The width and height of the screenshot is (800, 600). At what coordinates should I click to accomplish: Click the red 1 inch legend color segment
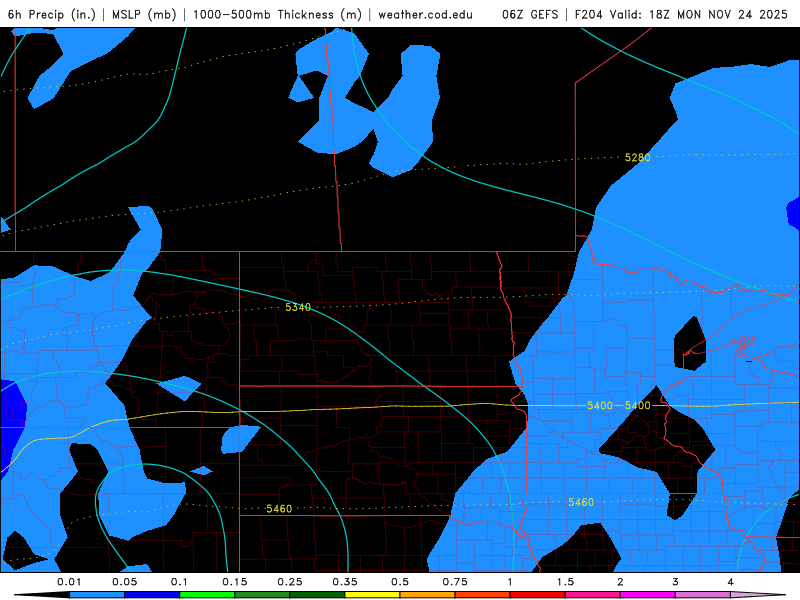tap(538, 595)
